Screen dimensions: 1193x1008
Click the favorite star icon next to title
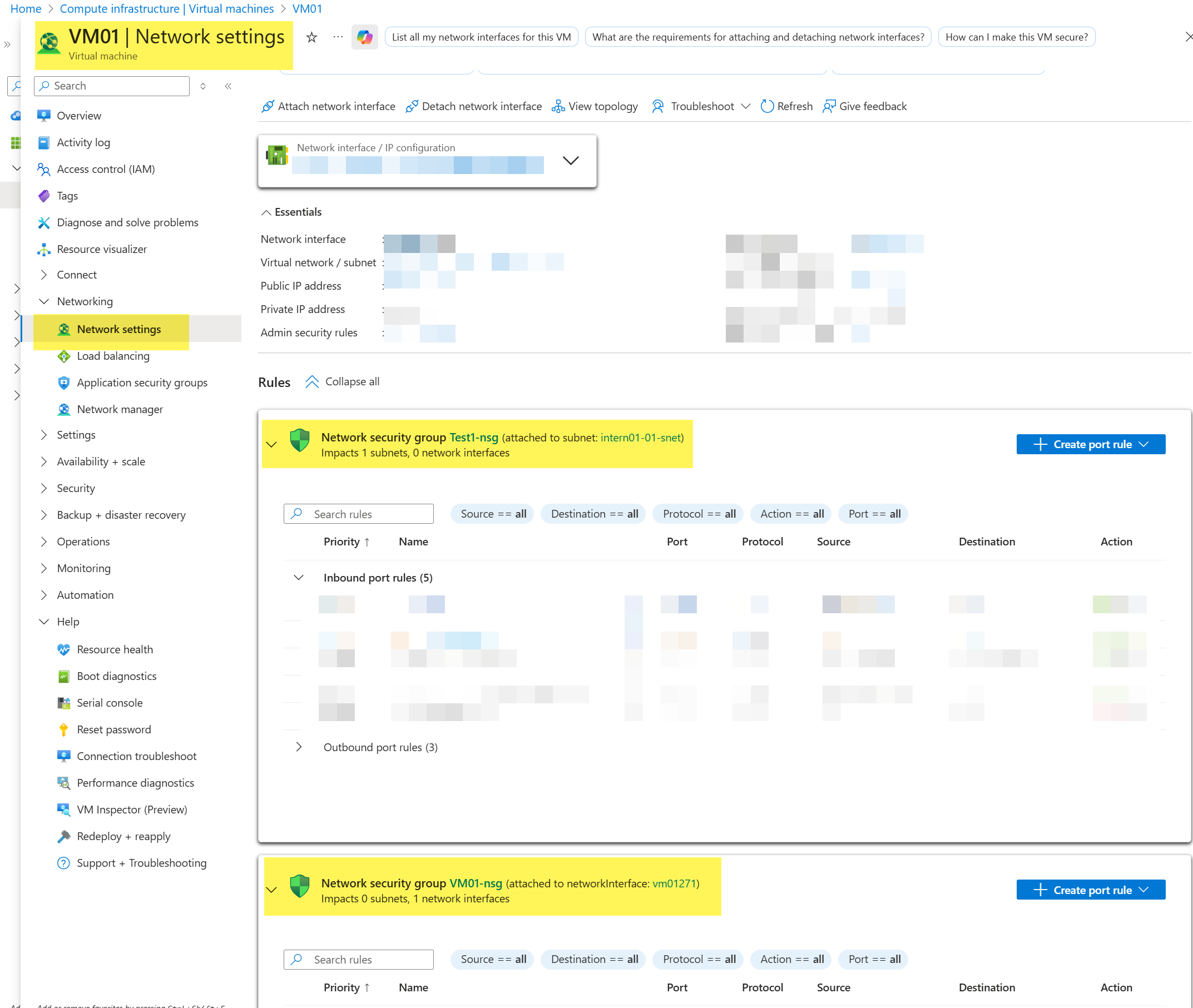click(x=311, y=37)
